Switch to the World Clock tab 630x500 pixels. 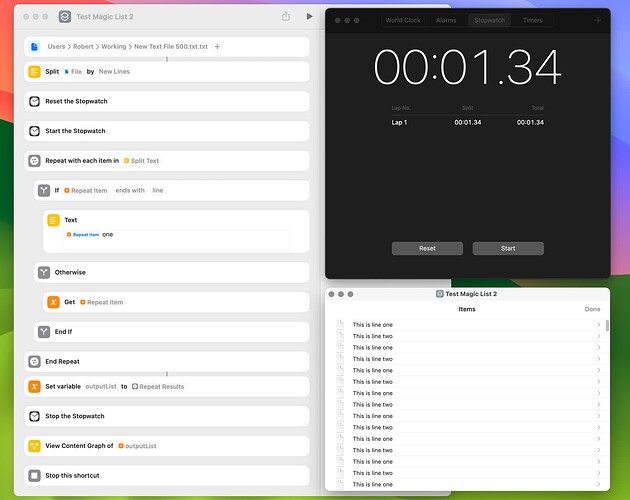click(x=403, y=20)
